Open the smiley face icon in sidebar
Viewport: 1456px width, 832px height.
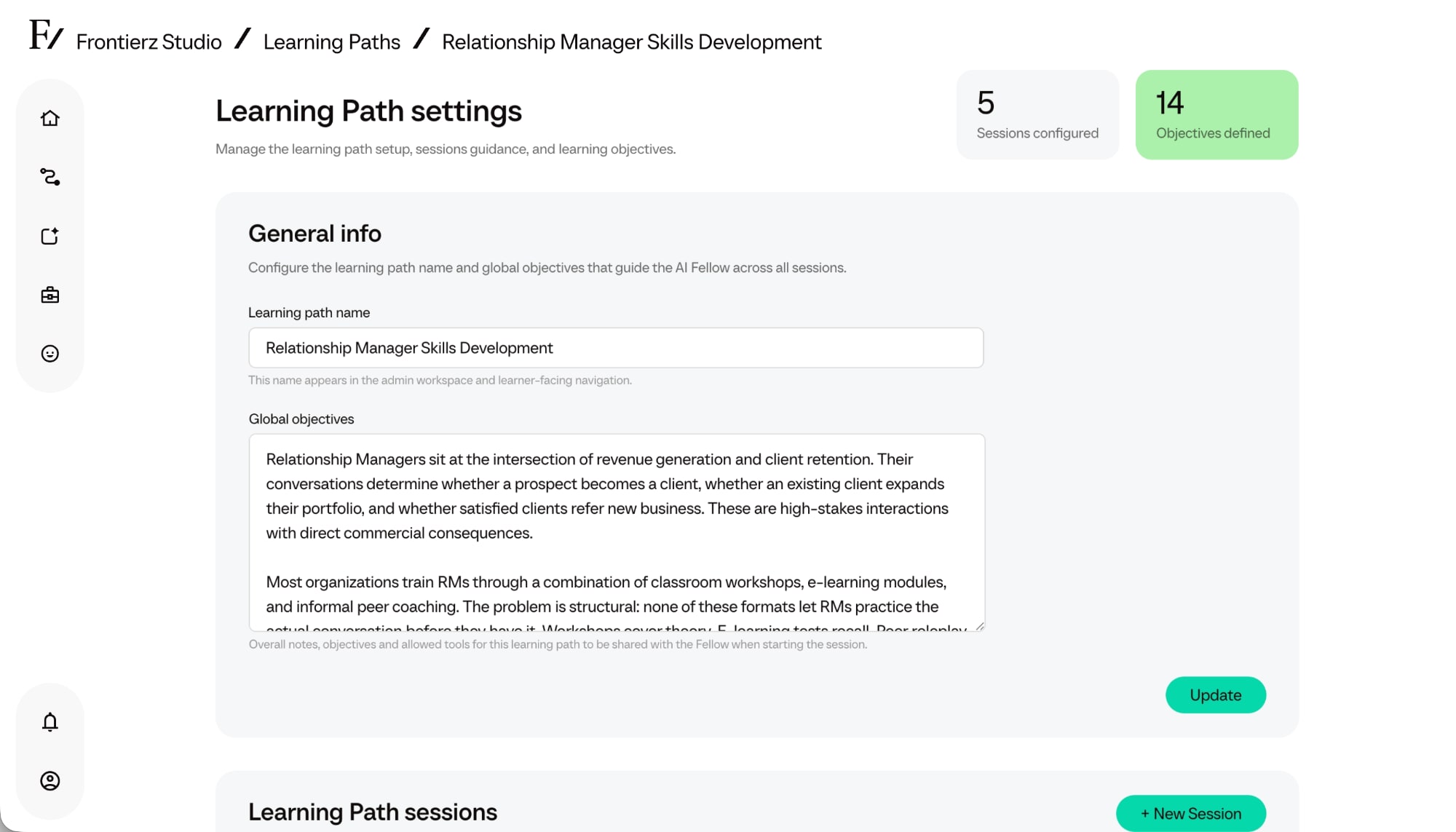[x=50, y=354]
